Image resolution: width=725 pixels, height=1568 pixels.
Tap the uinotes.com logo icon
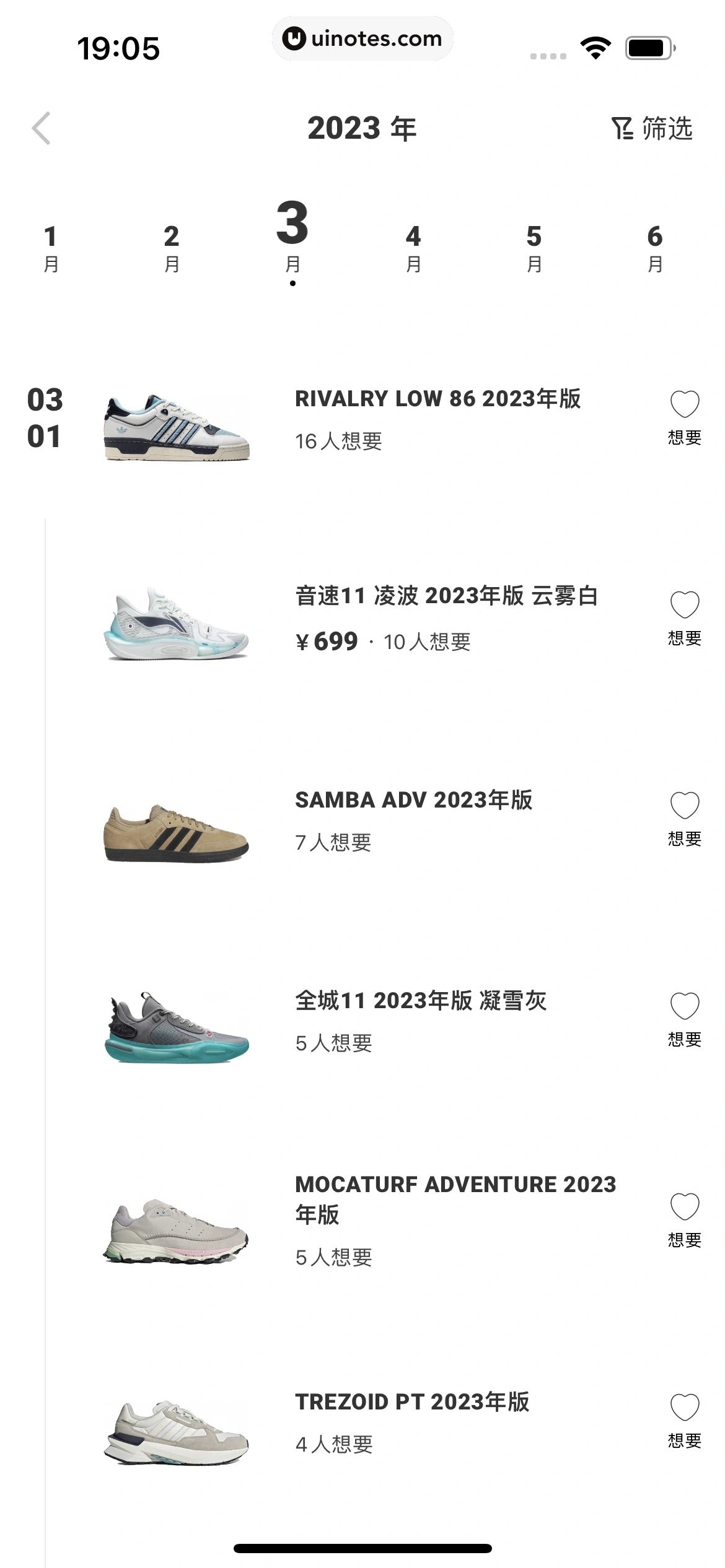[x=294, y=38]
